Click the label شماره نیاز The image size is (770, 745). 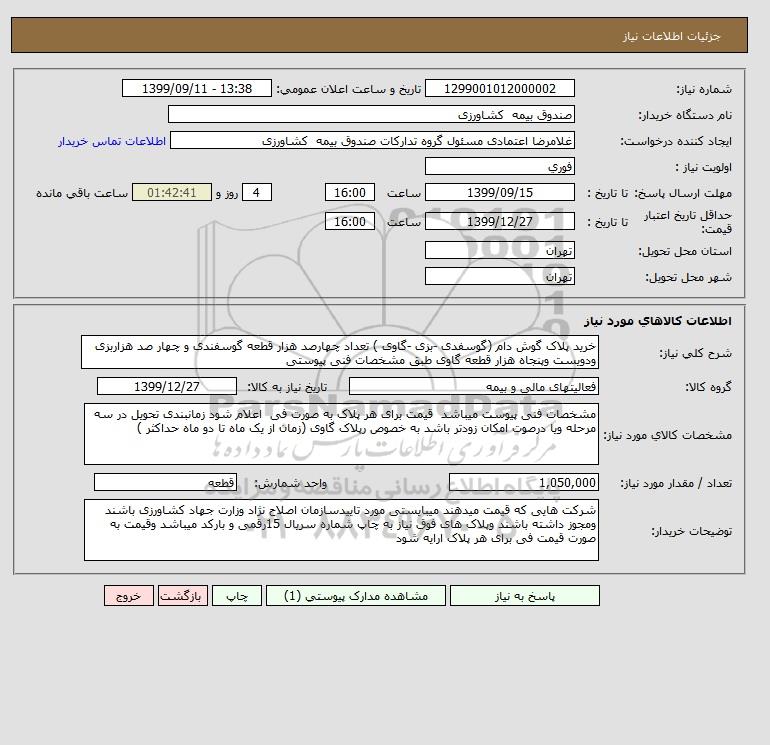coord(704,89)
